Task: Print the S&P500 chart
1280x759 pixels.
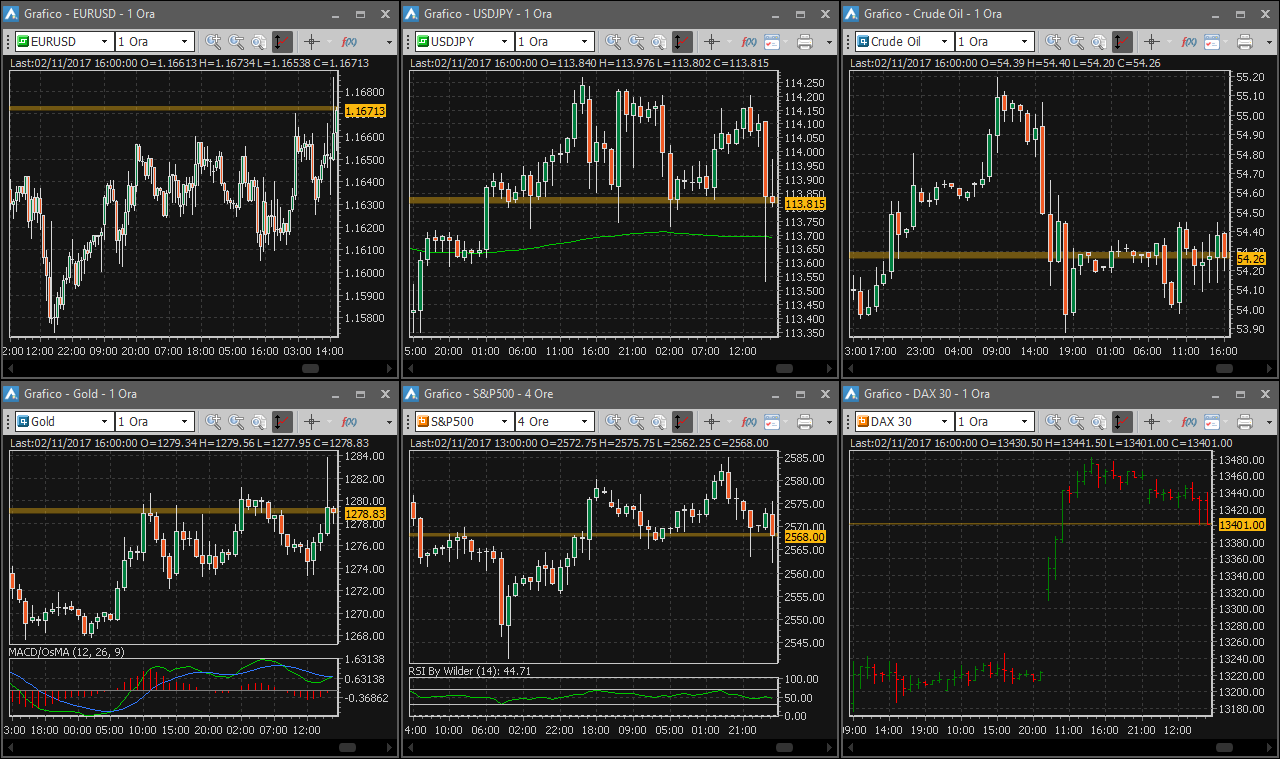Action: 805,422
